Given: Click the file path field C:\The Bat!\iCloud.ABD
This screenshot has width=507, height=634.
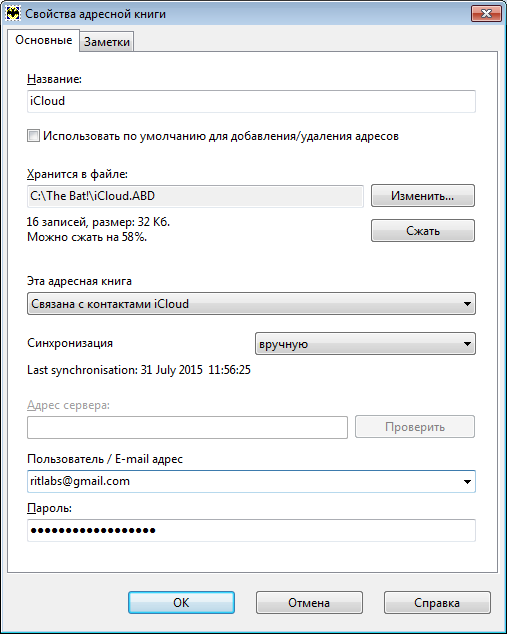Looking at the screenshot, I should tap(195, 196).
